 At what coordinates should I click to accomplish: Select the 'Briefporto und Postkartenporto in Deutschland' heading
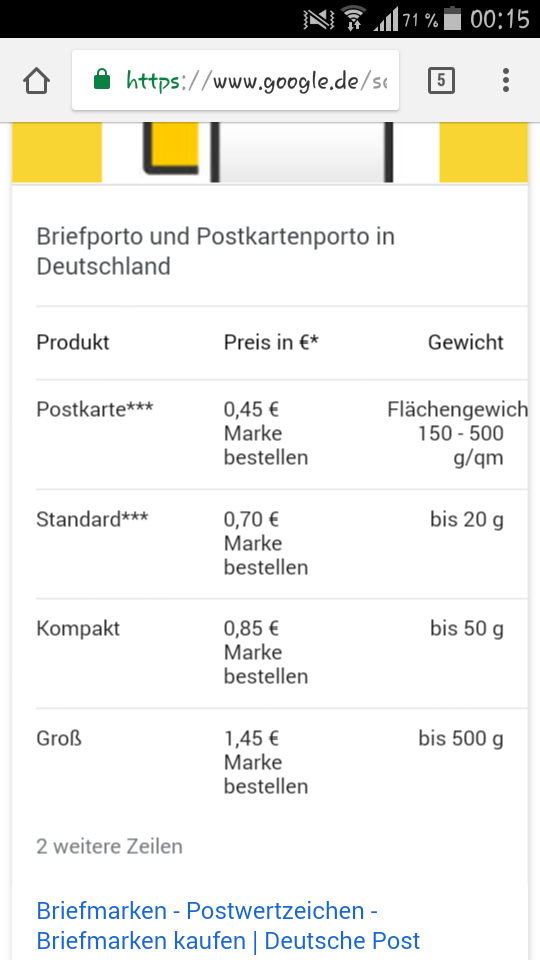216,251
